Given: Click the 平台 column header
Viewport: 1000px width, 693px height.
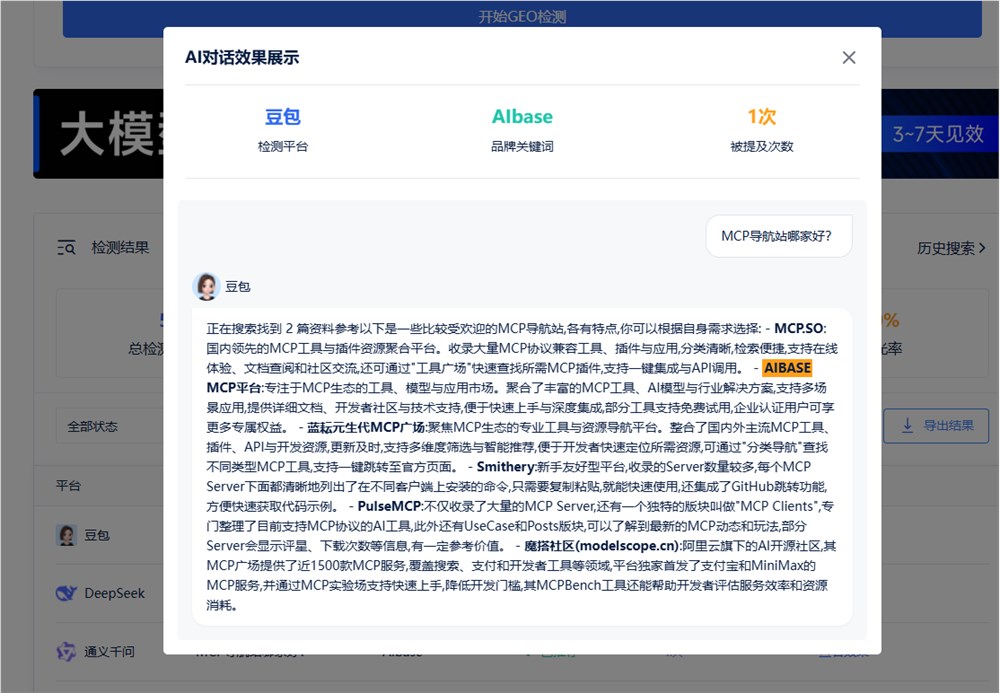Looking at the screenshot, I should (x=68, y=485).
